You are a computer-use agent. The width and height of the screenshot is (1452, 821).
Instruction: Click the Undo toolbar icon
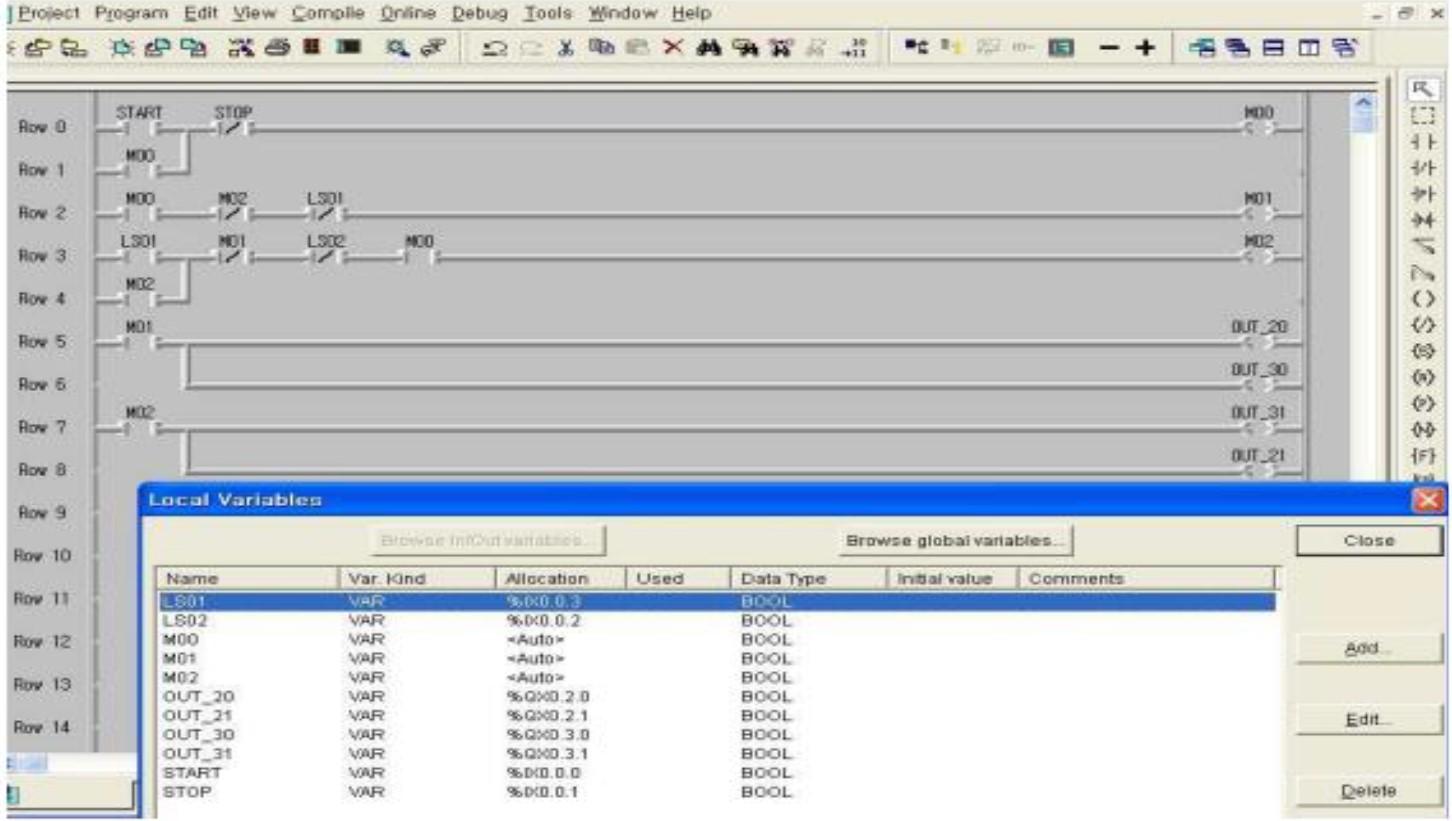click(x=495, y=48)
